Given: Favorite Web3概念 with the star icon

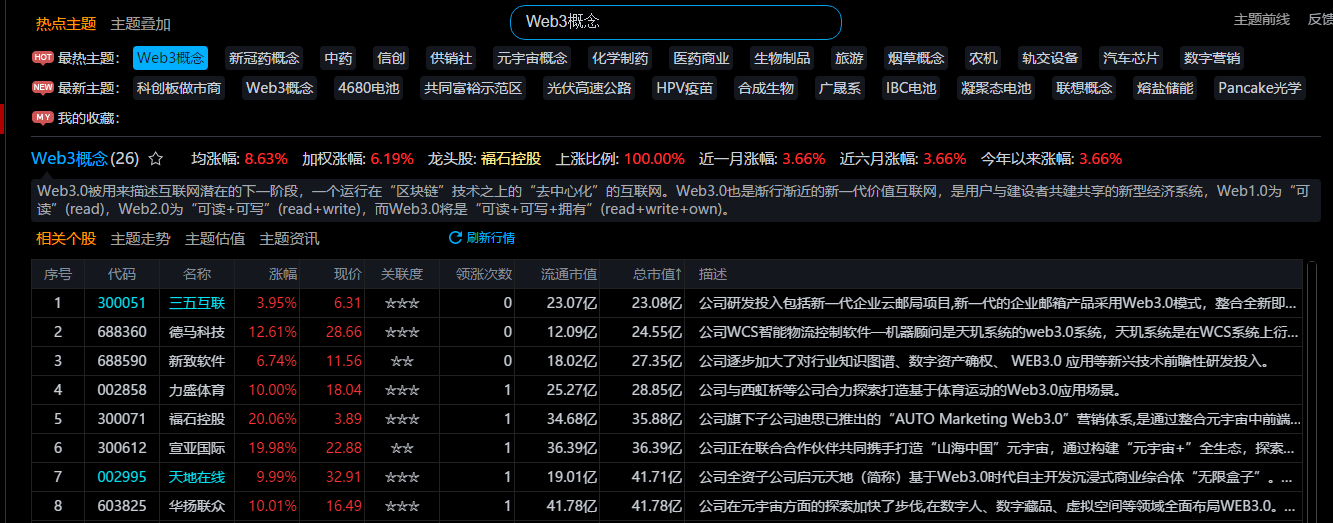Looking at the screenshot, I should (x=155, y=158).
